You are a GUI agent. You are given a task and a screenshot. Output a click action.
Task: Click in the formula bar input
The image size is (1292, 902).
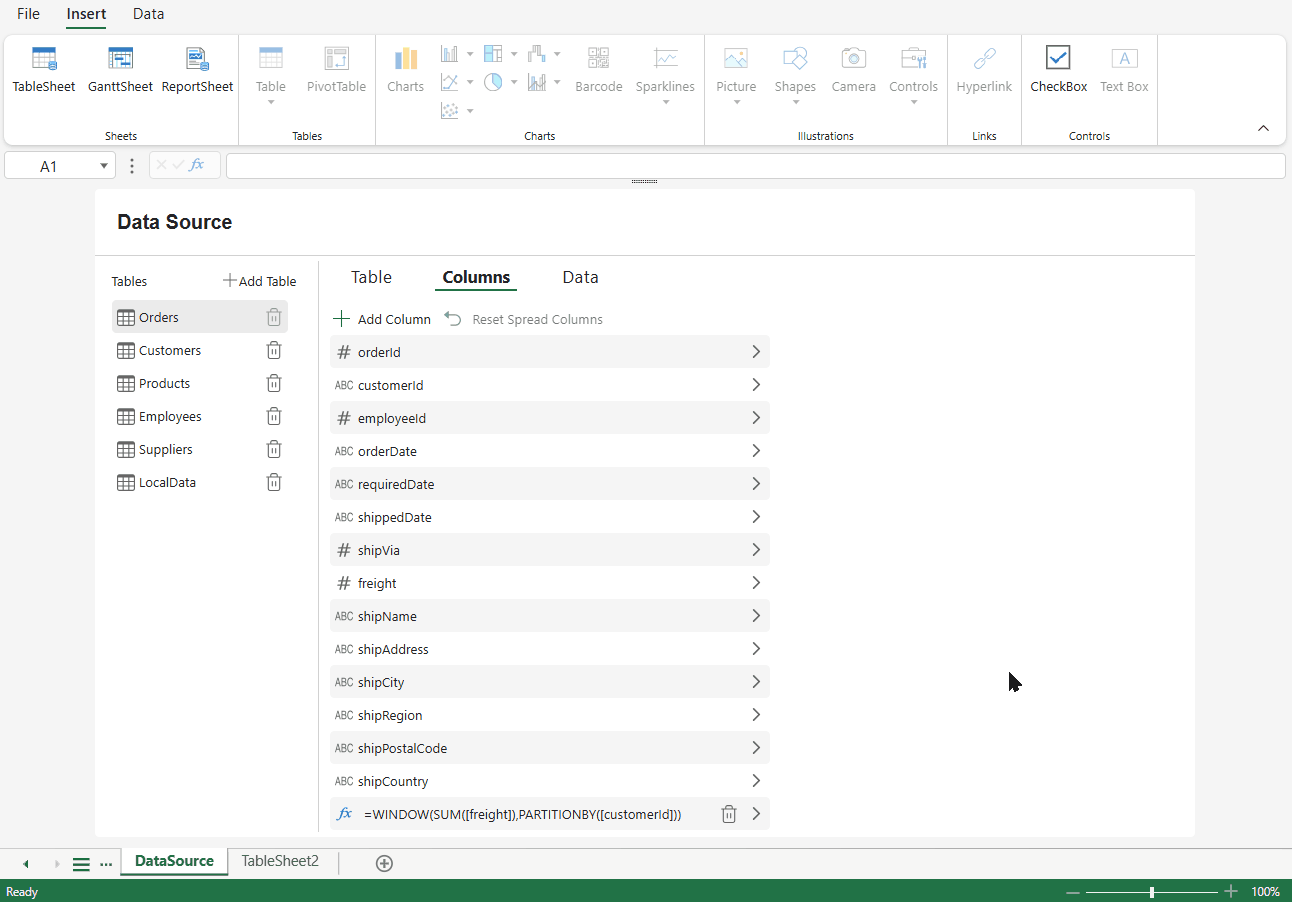tap(755, 166)
